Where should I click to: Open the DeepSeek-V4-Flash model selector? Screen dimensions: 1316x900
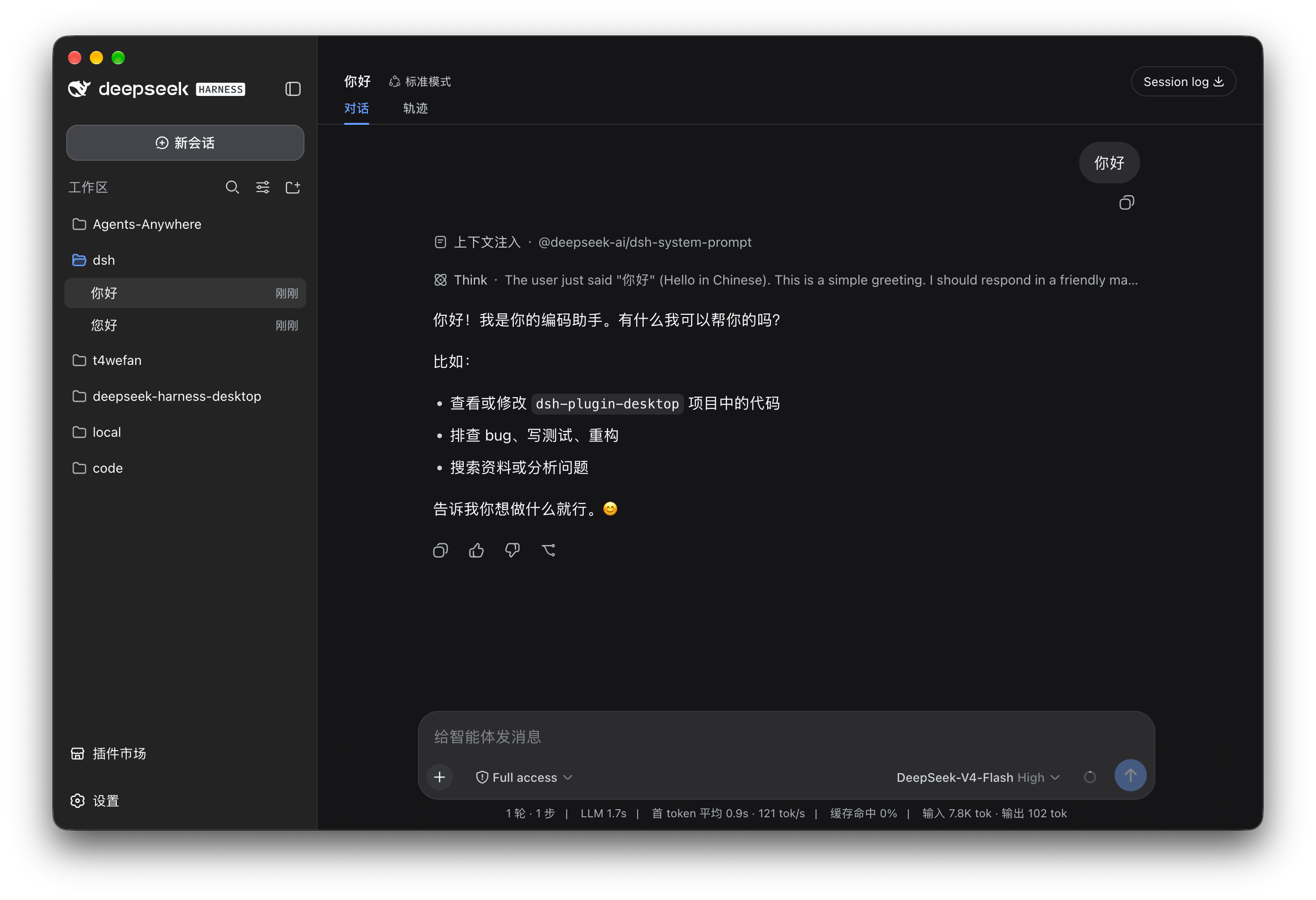pyautogui.click(x=978, y=777)
